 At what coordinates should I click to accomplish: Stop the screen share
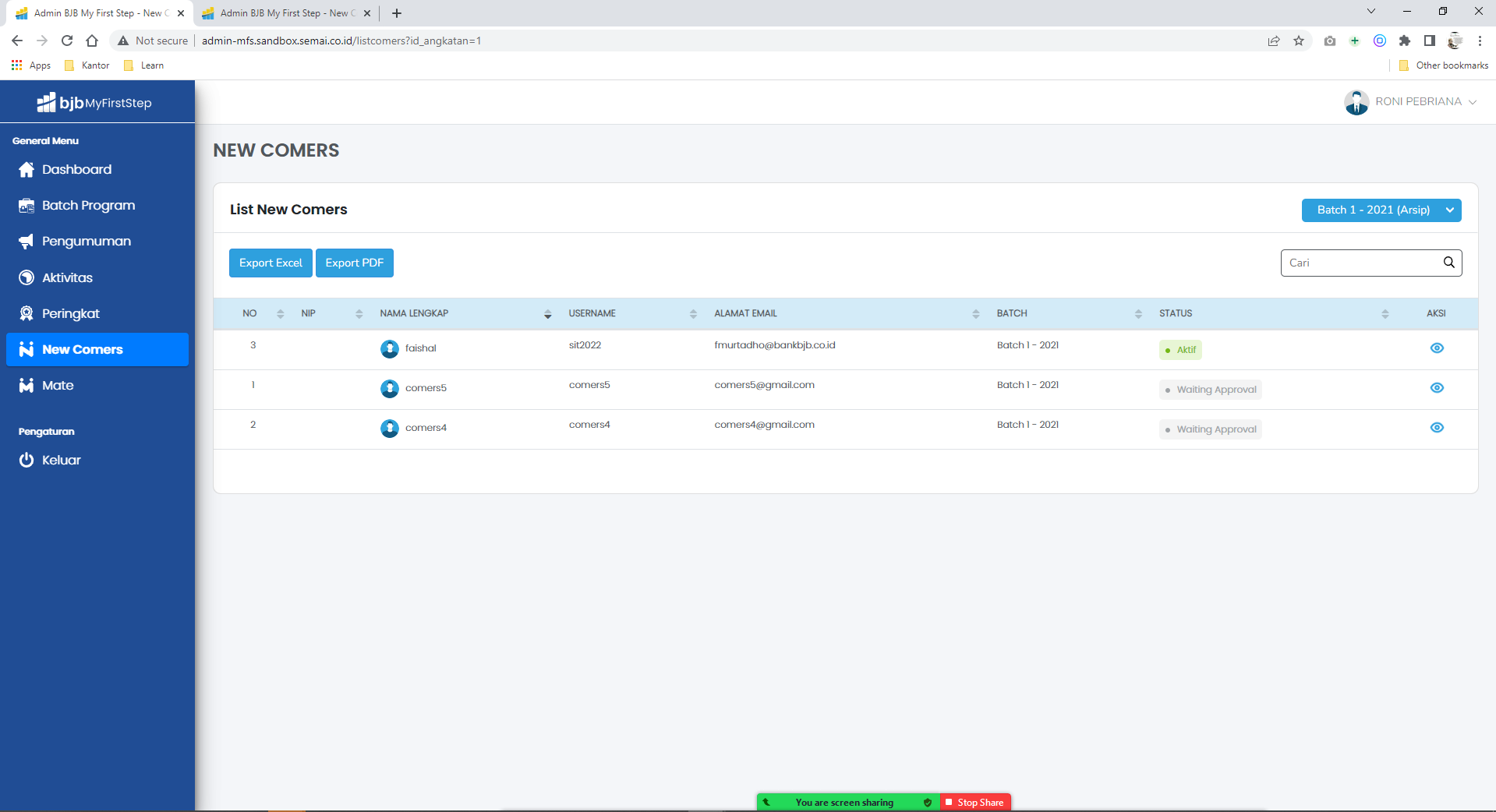[x=974, y=803]
